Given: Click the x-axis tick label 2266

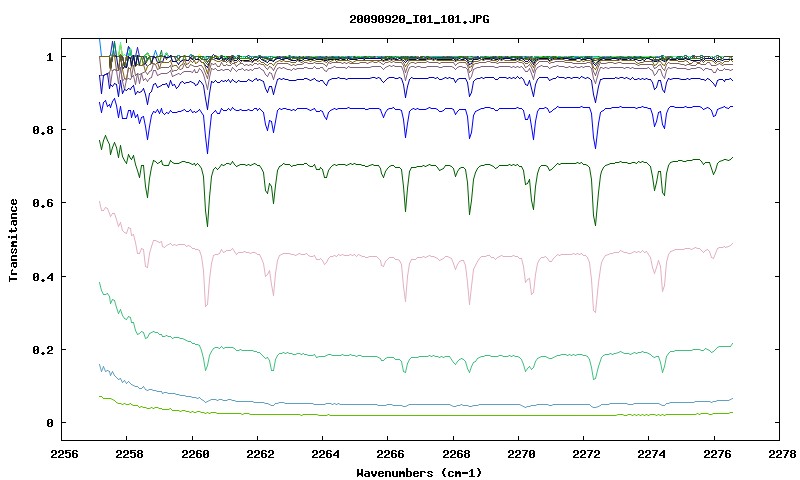Looking at the screenshot, I should [390, 454].
